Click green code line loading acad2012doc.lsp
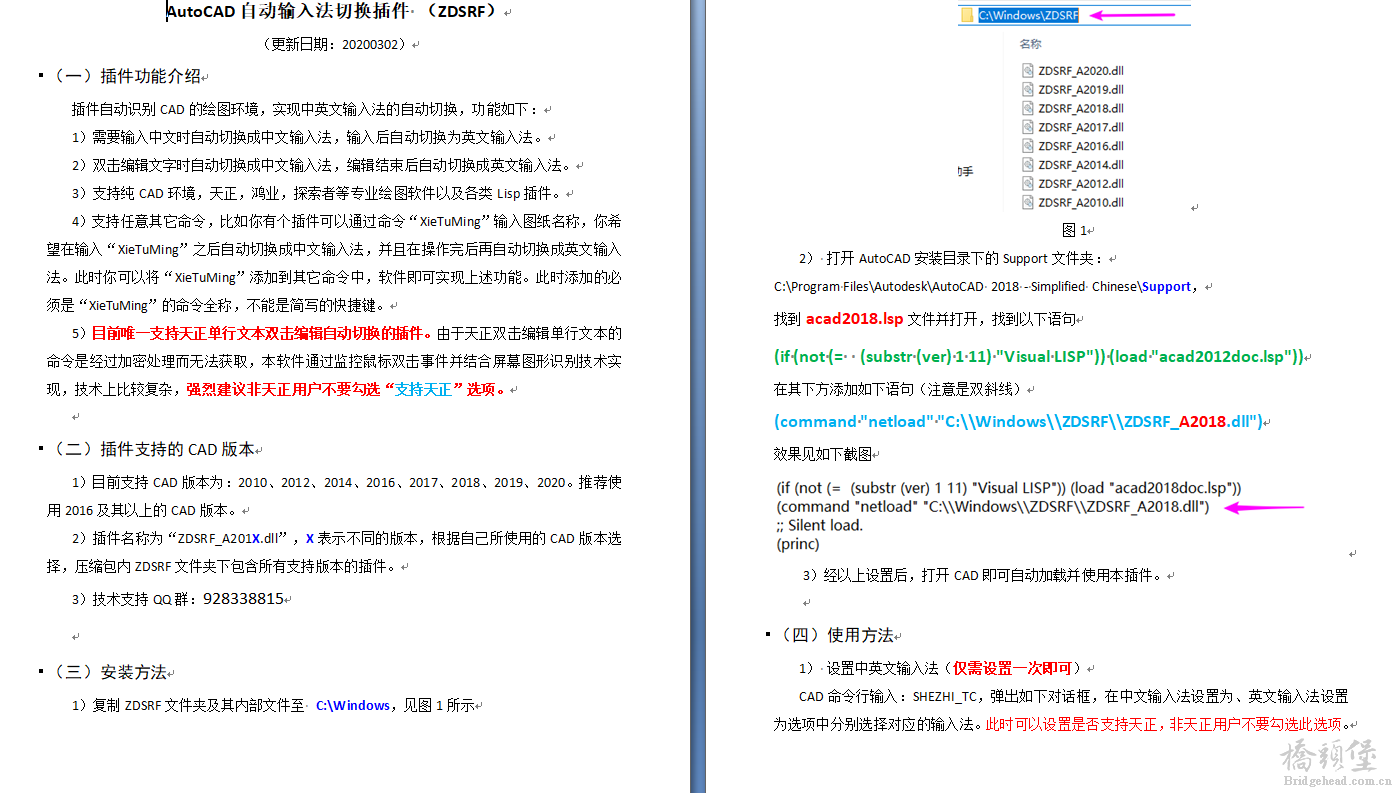 click(1039, 356)
